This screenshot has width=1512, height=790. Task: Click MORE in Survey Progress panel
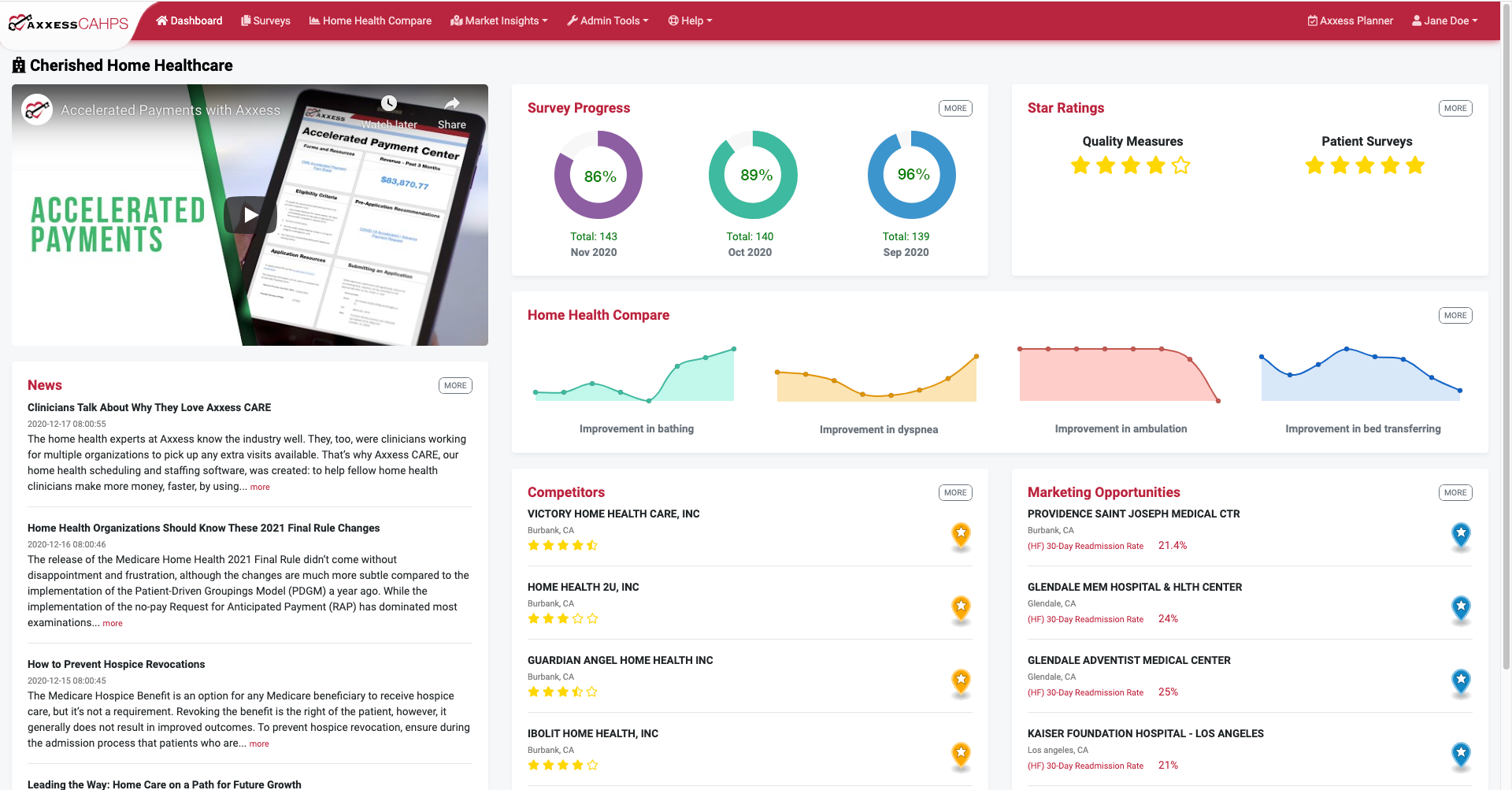(x=955, y=108)
